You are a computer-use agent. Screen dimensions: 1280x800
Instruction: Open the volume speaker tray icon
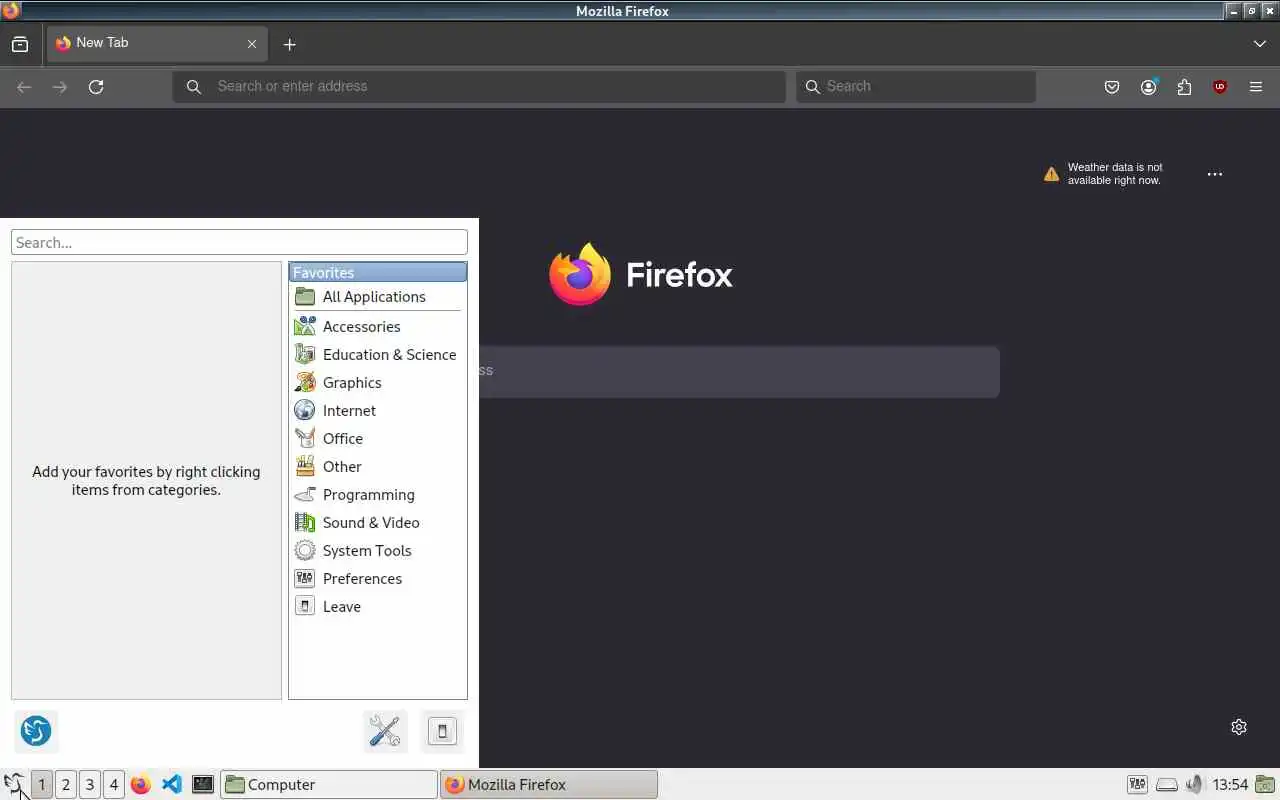(1194, 785)
